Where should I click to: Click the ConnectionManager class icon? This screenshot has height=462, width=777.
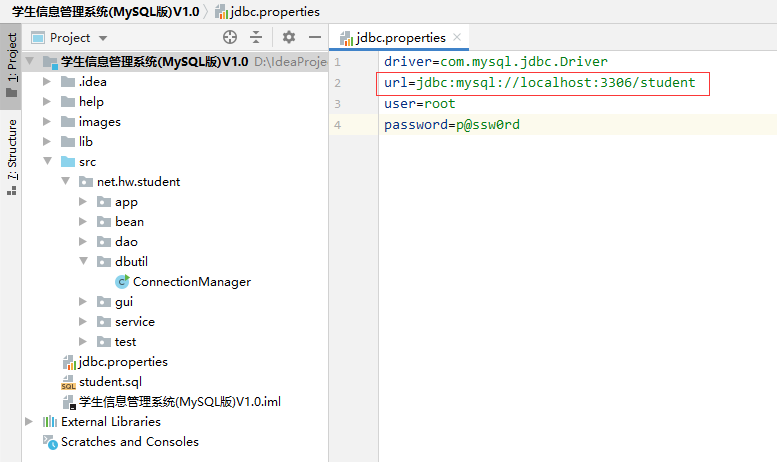pos(122,282)
